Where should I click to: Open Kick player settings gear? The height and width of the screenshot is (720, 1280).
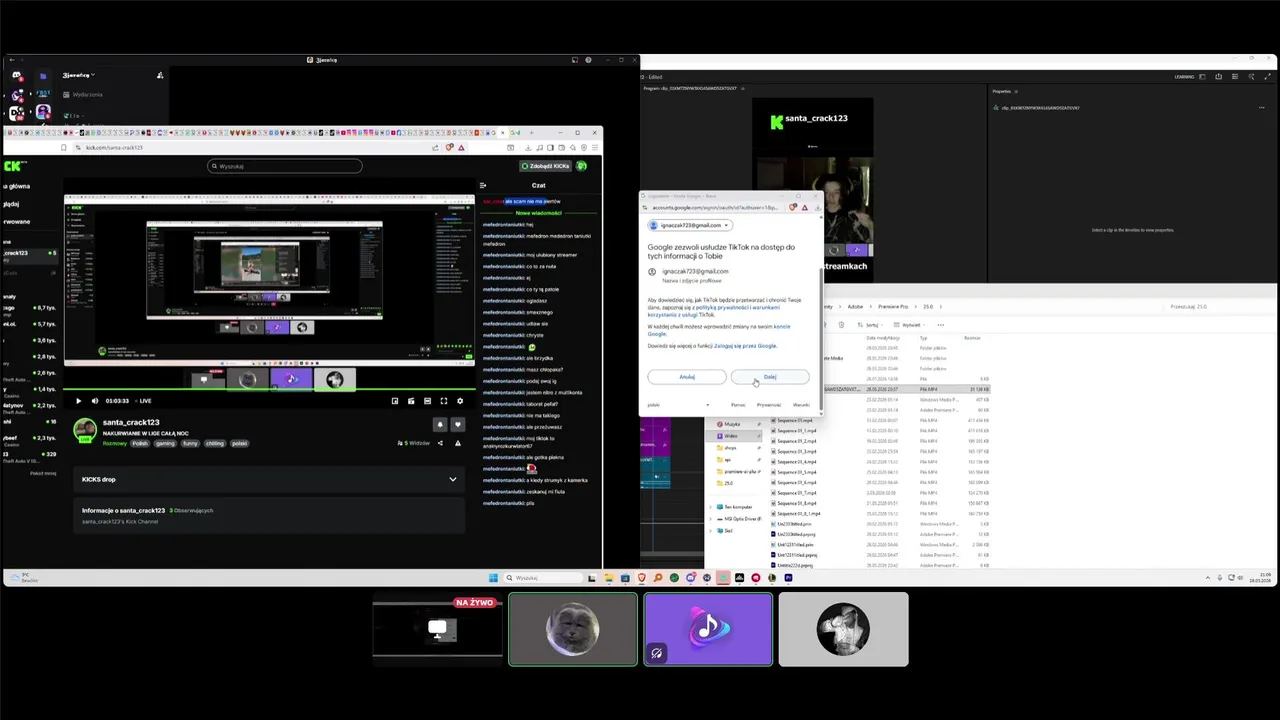460,401
